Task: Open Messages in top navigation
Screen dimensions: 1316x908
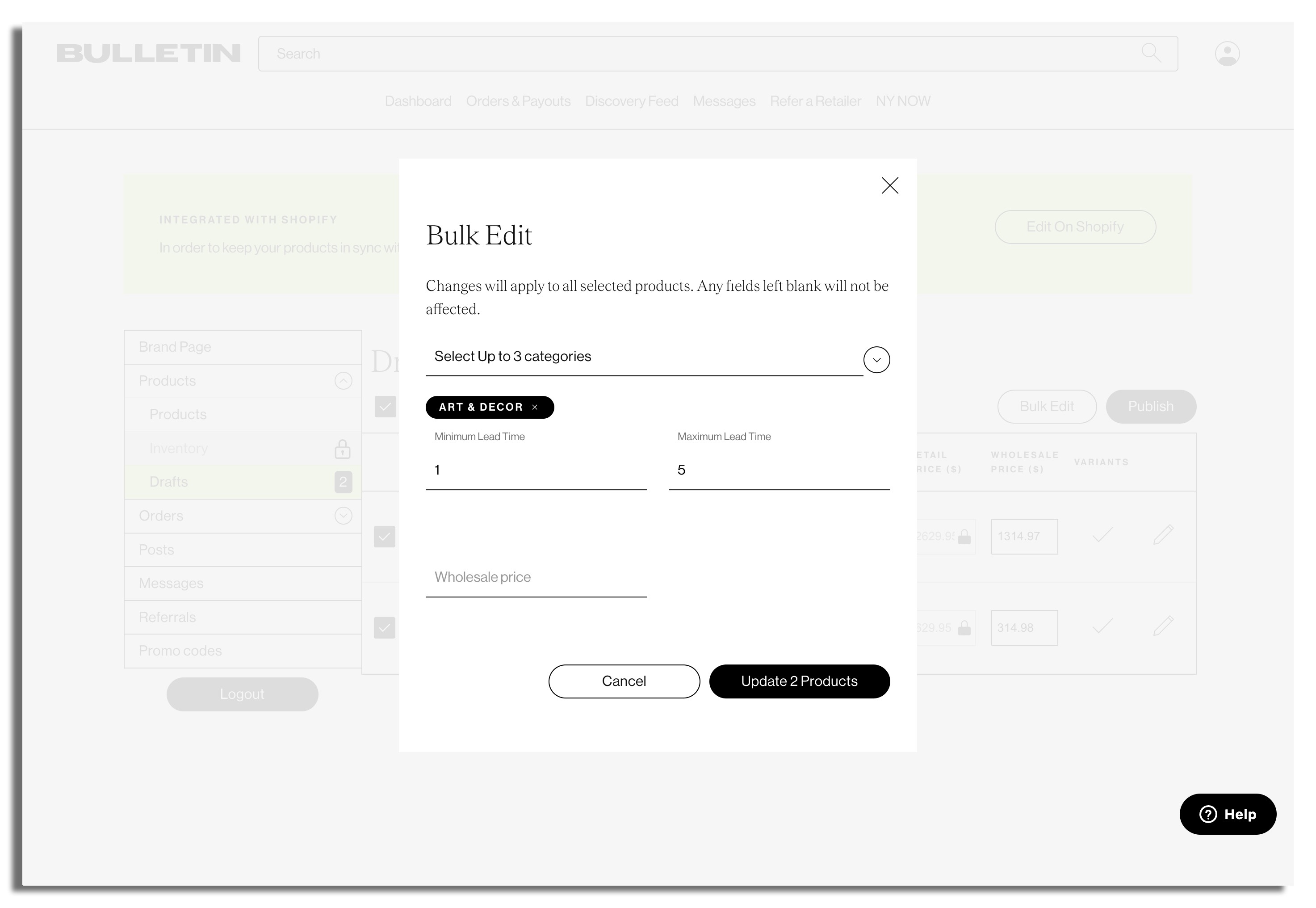Action: click(x=724, y=101)
